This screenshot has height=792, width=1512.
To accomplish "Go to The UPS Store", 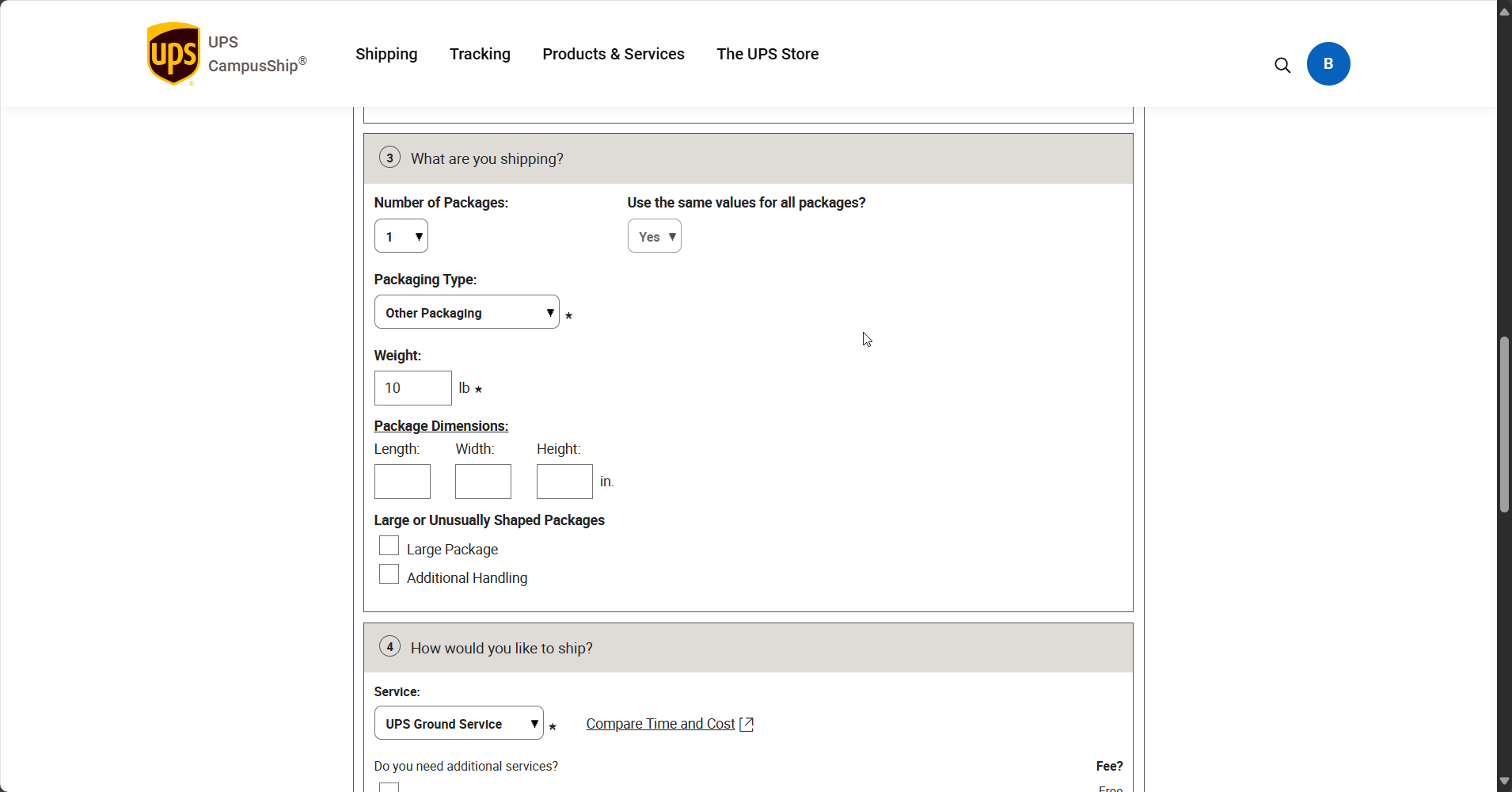I will 767,54.
